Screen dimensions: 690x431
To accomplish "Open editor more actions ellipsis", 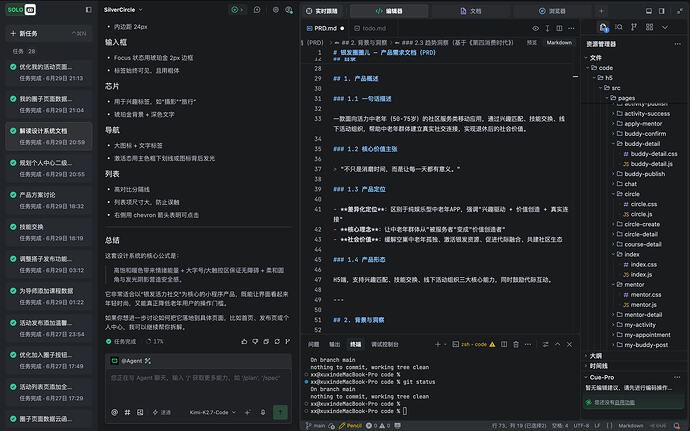I will tap(571, 28).
